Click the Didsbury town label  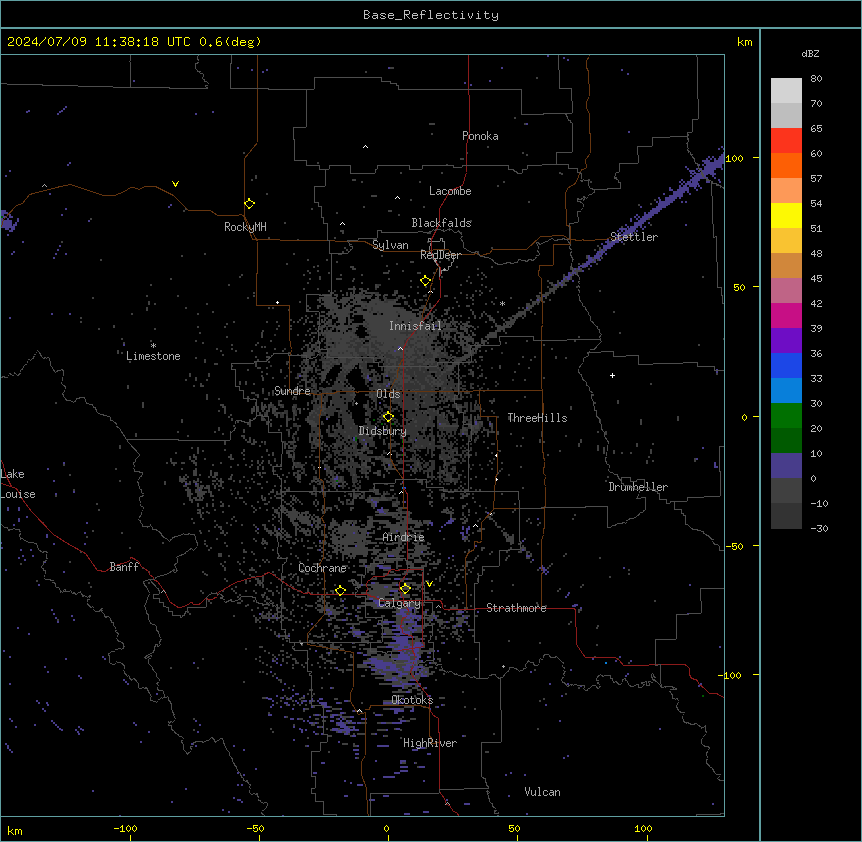[x=383, y=431]
